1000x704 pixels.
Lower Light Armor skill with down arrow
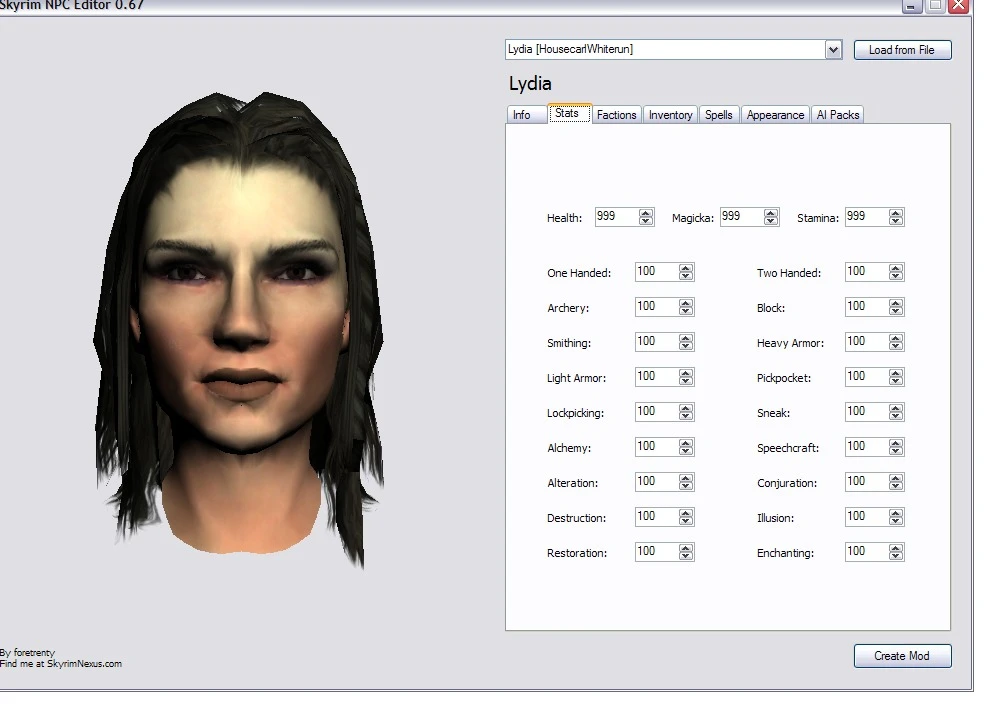(x=686, y=381)
